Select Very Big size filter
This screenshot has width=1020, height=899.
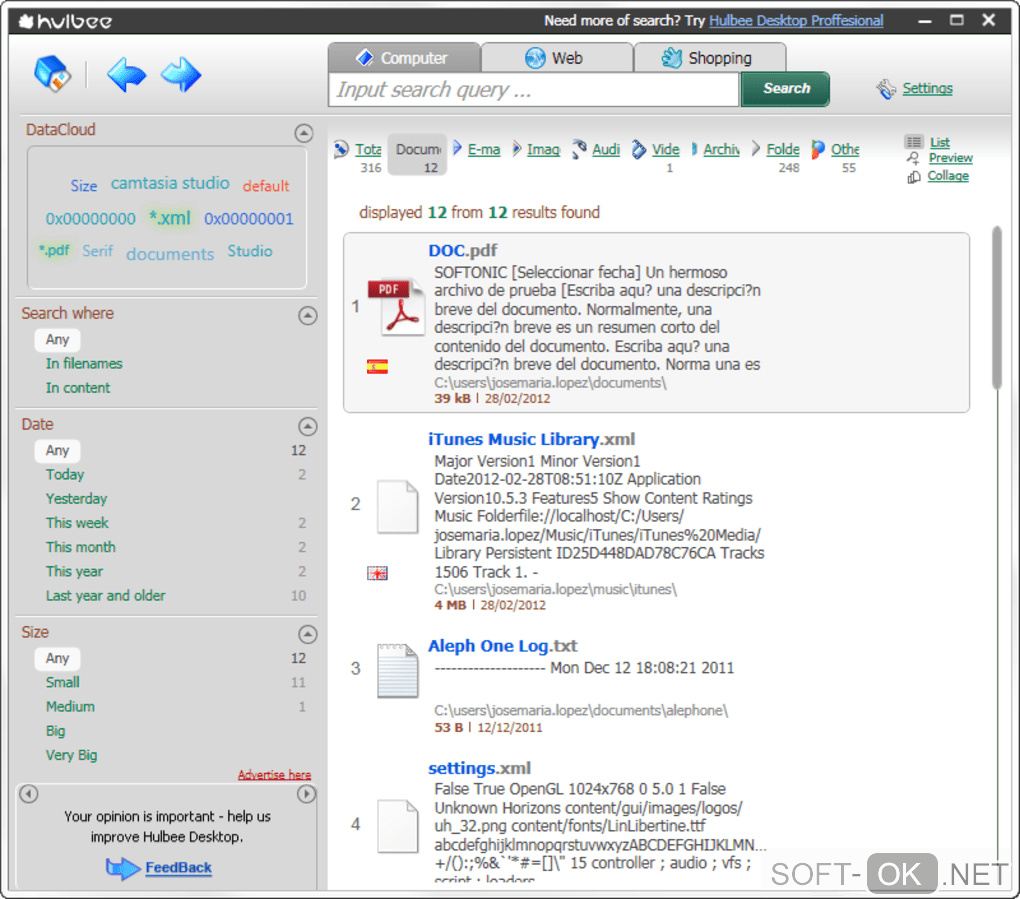[72, 755]
